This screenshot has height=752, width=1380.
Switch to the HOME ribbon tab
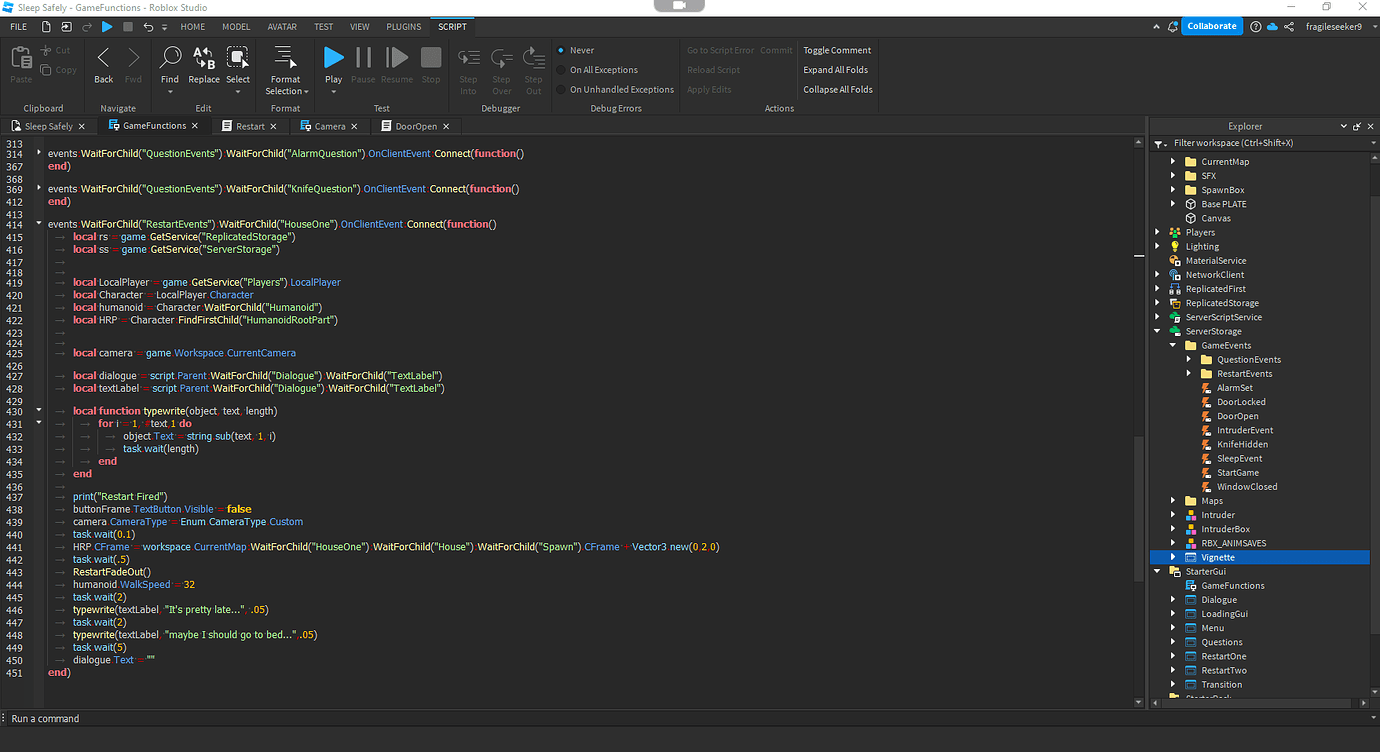(192, 26)
